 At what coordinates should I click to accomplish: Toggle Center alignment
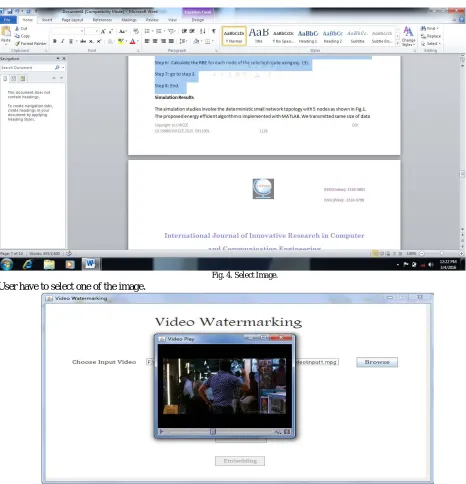[155, 41]
